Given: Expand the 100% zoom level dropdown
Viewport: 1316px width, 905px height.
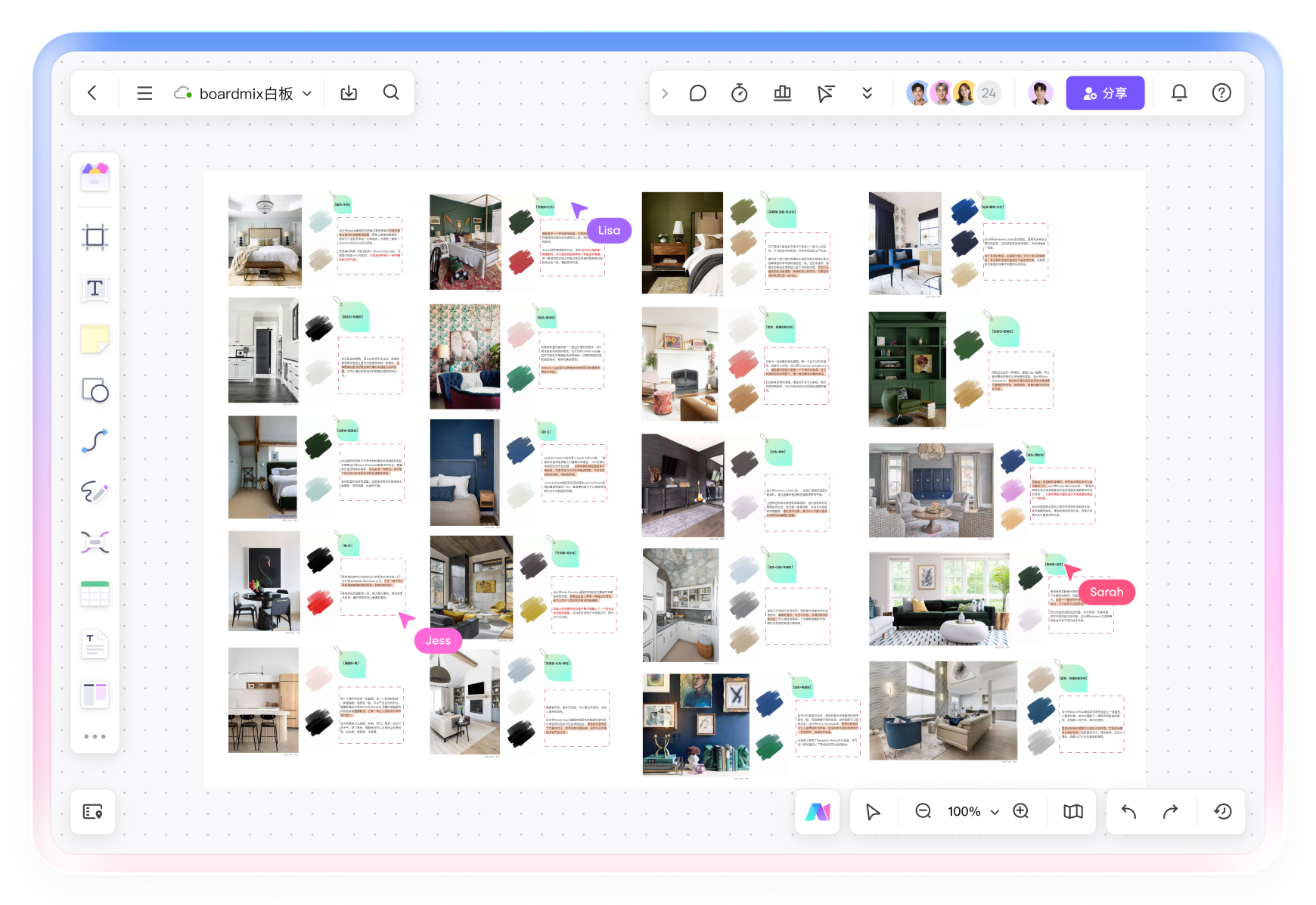Looking at the screenshot, I should pos(995,812).
